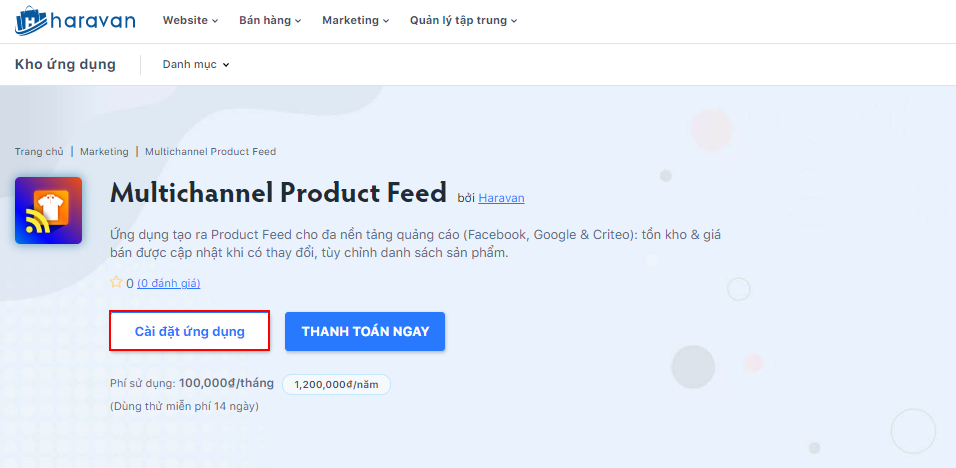Viewport: 956px width, 468px height.
Task: Click the Multichannel Product Feed app icon
Action: [x=48, y=210]
